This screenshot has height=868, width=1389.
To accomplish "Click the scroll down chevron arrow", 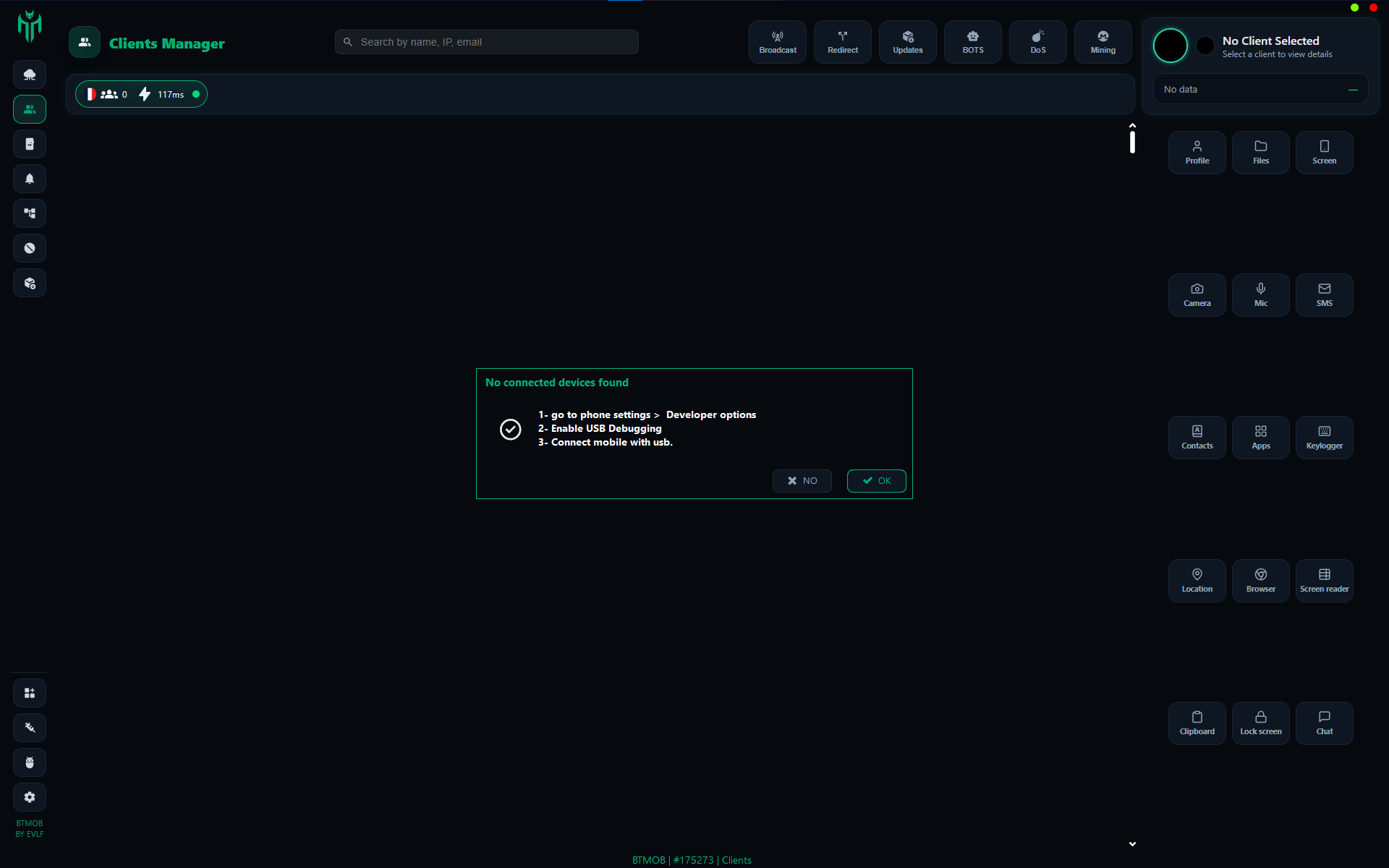I will (1132, 843).
